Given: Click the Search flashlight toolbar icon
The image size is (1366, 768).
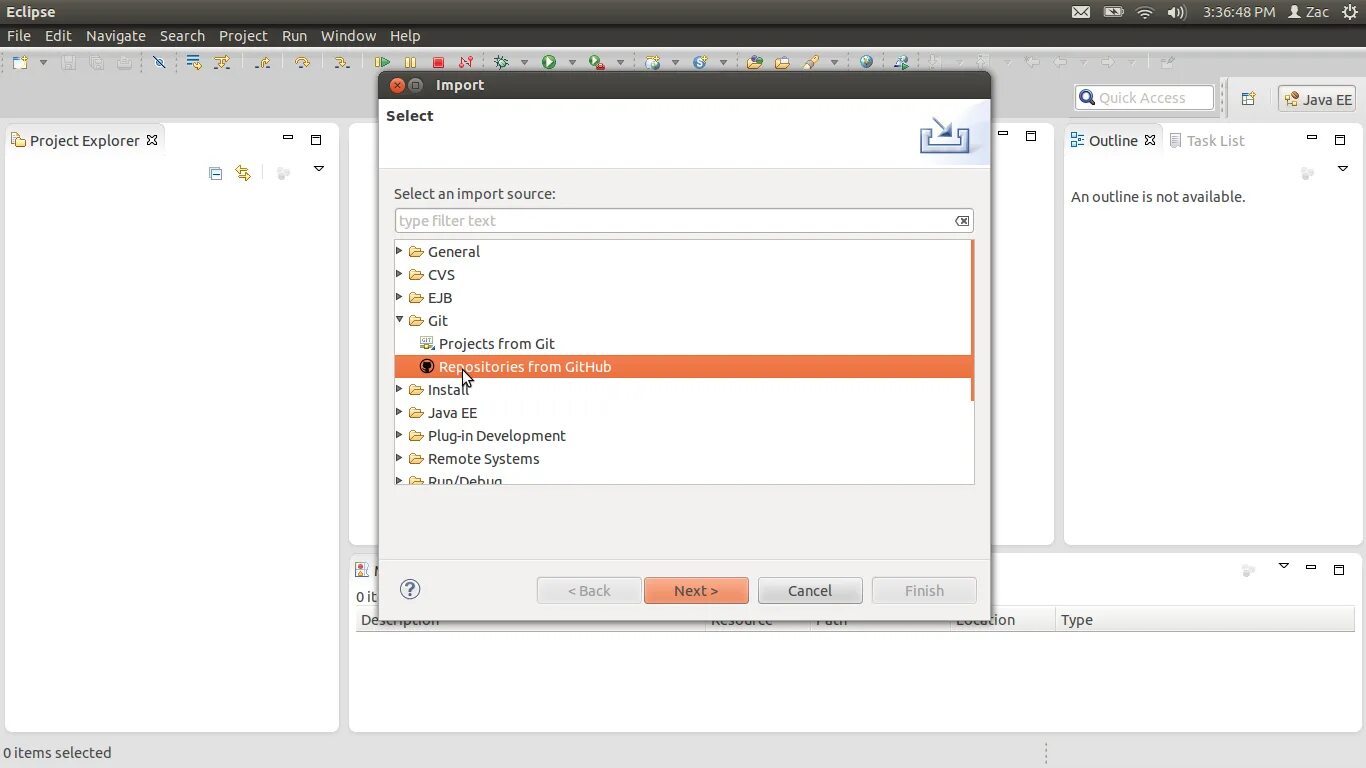Looking at the screenshot, I should pos(811,62).
